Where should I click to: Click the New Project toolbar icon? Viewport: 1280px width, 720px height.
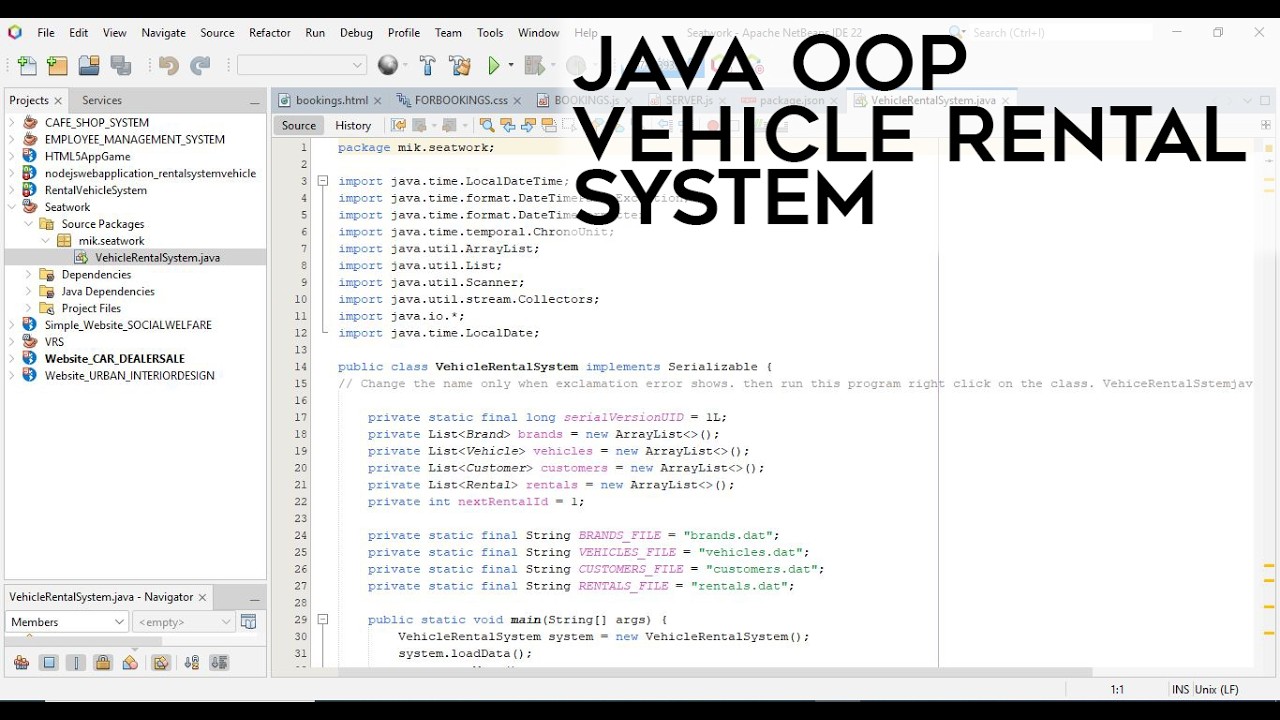58,66
